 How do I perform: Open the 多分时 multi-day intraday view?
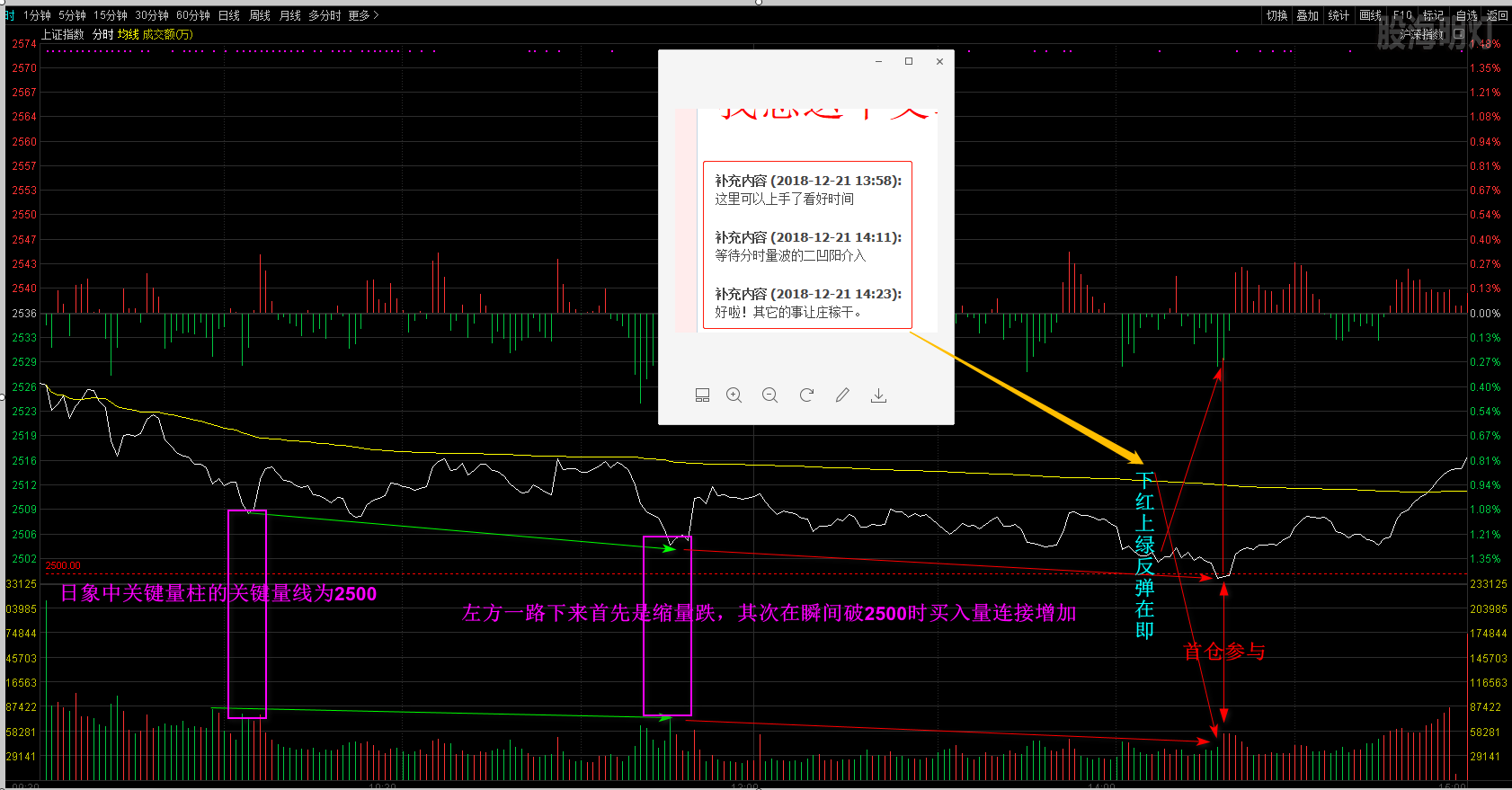[325, 15]
